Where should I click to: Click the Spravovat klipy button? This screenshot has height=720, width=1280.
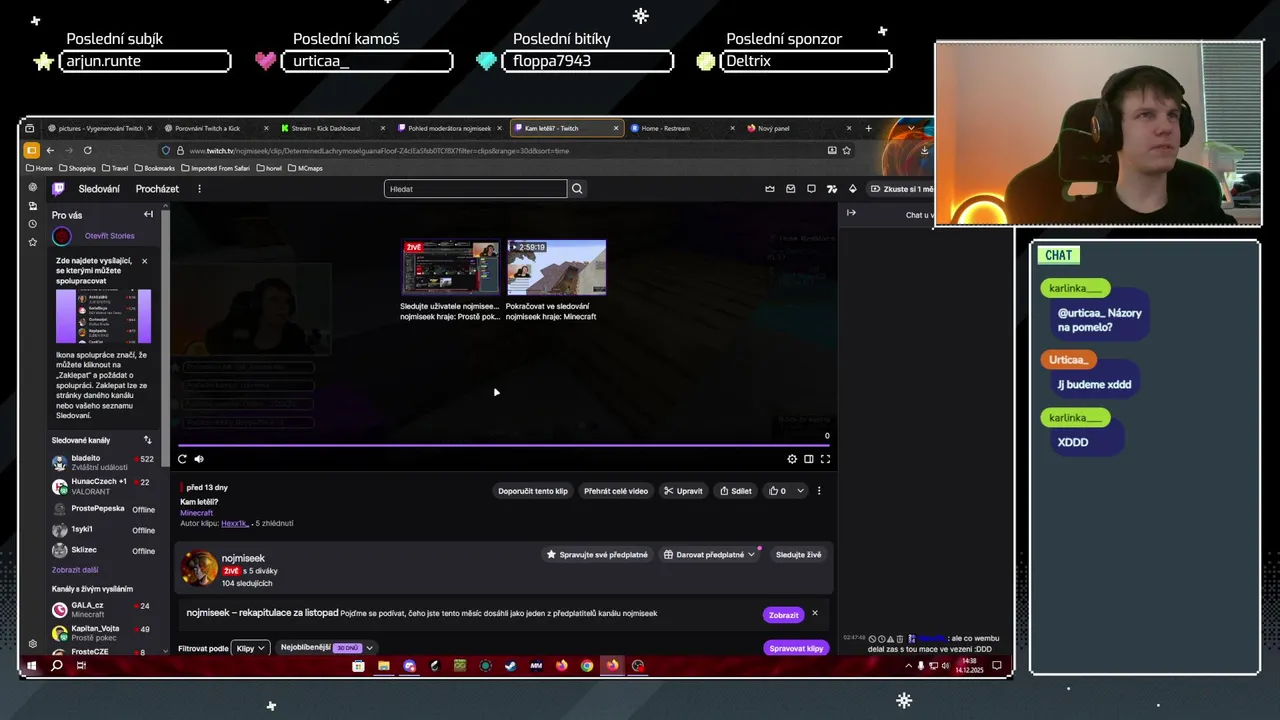tap(796, 648)
